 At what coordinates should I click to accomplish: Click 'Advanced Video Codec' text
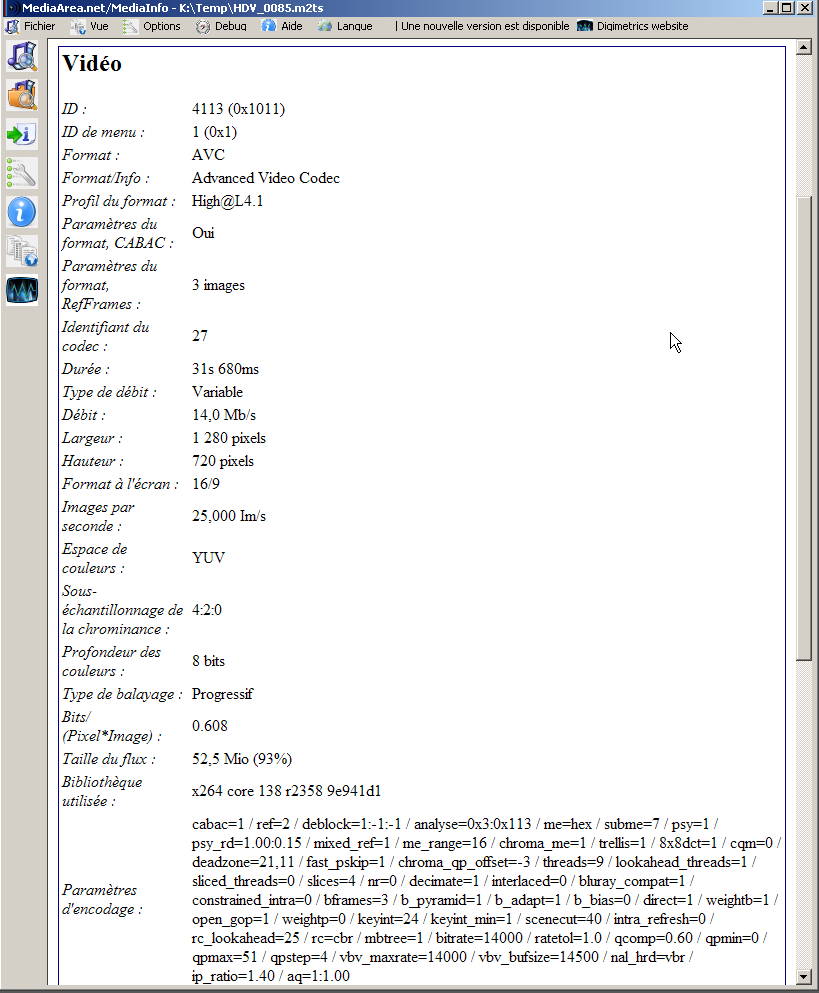tap(265, 178)
